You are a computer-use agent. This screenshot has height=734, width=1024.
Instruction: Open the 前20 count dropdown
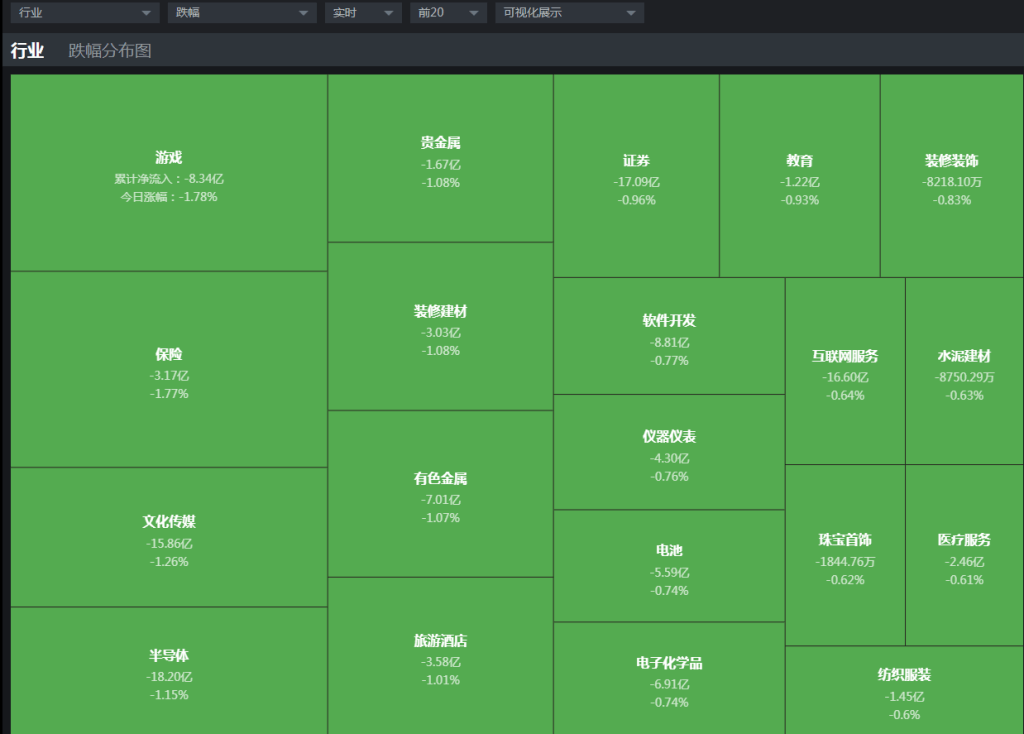click(x=448, y=12)
